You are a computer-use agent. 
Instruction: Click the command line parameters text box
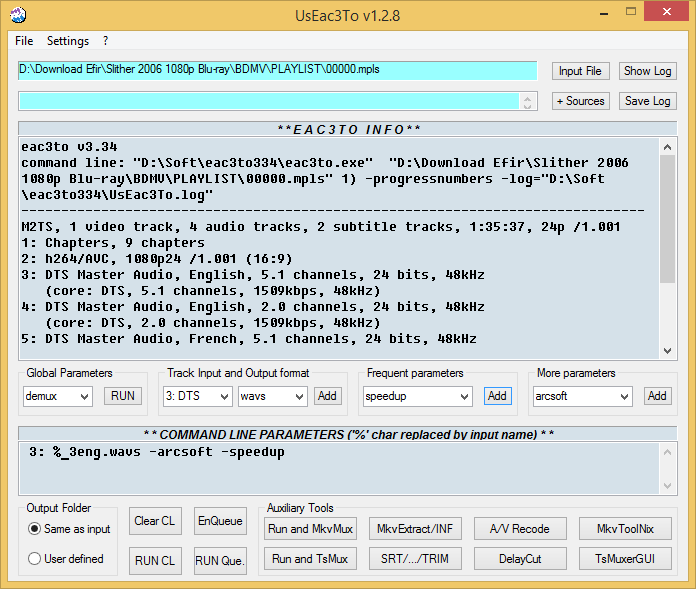click(340, 468)
